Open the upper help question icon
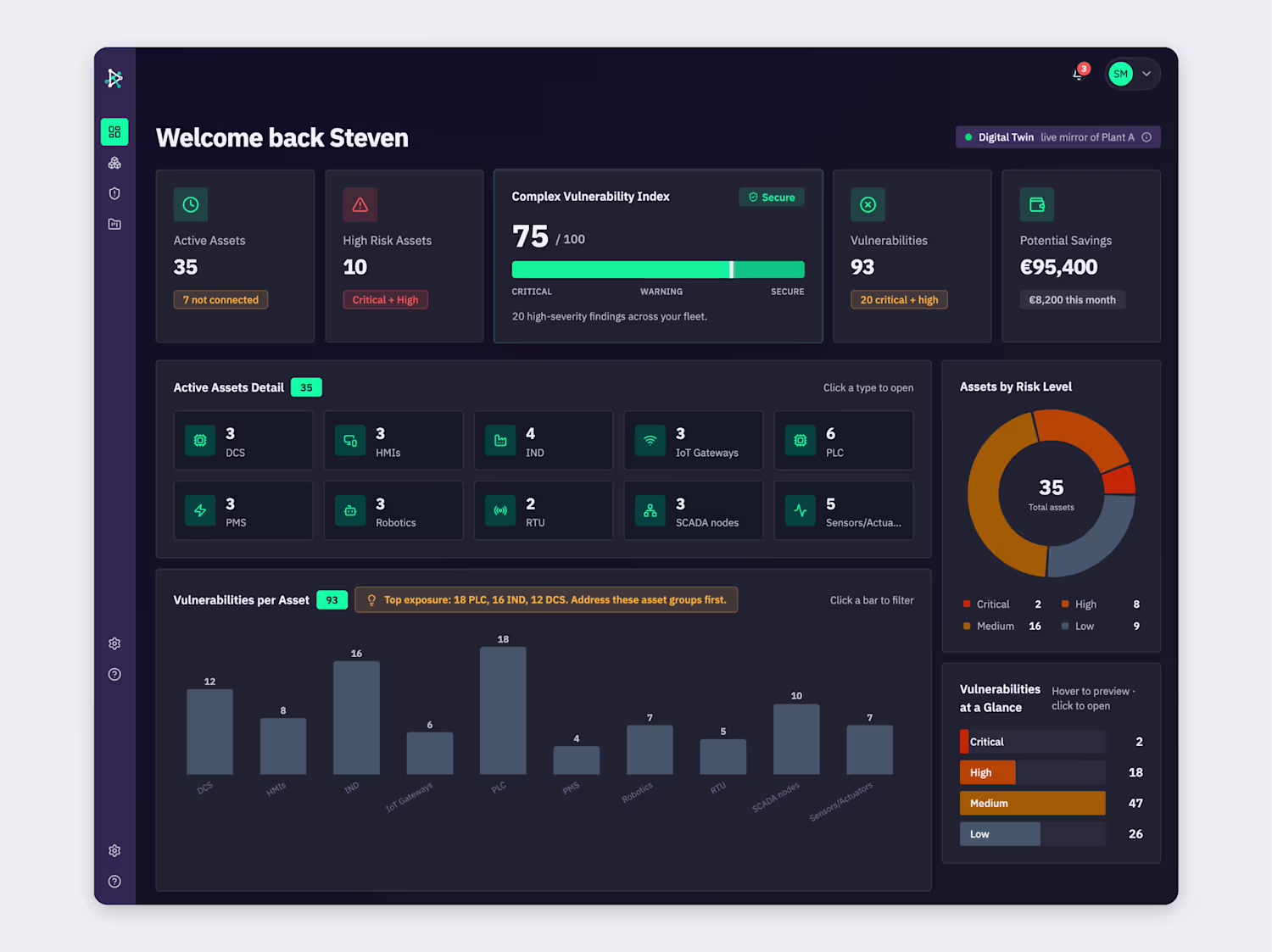Screen dimensions: 1272x952 point(114,674)
